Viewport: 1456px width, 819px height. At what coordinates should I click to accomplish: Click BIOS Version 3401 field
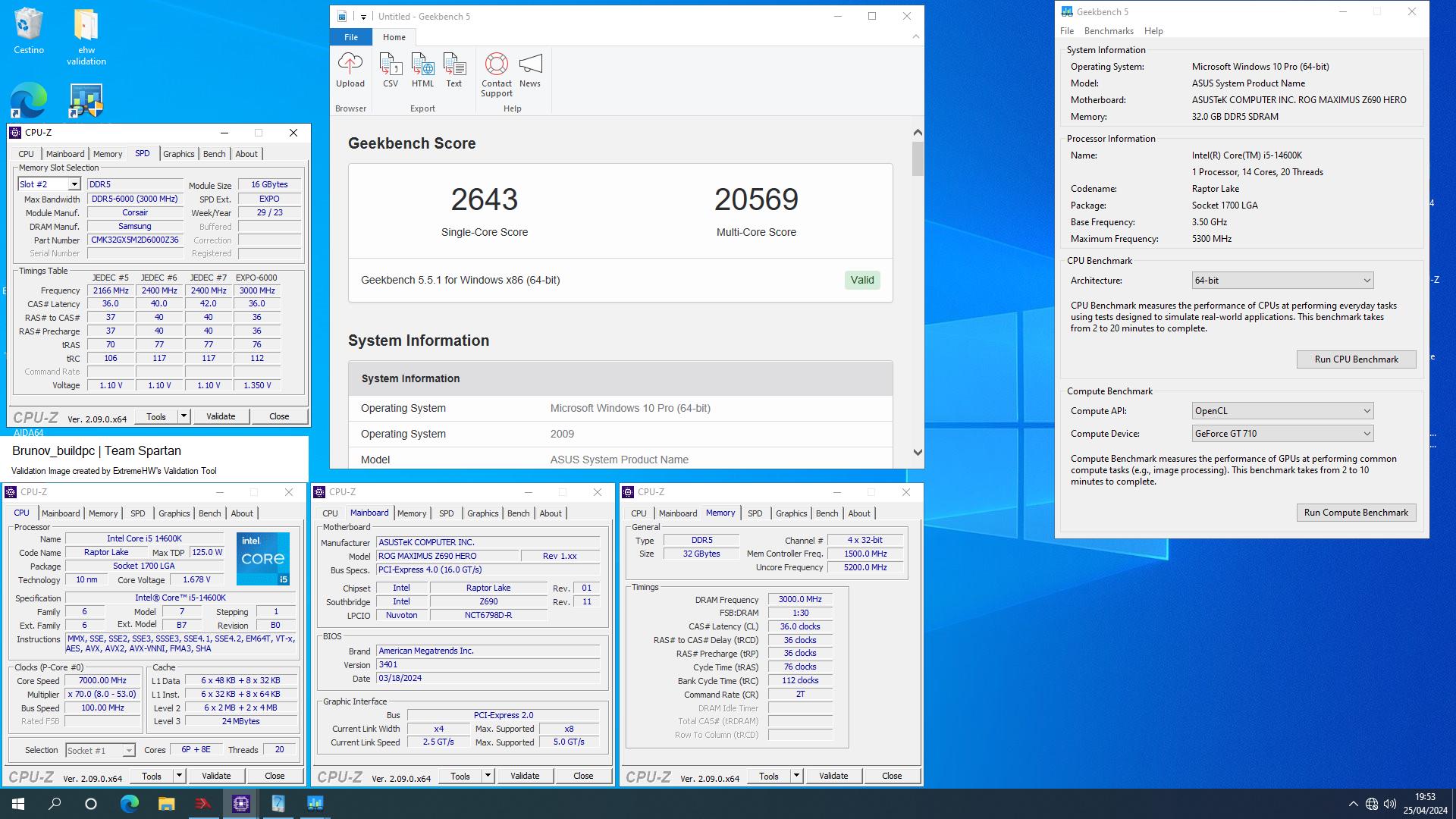coord(488,664)
